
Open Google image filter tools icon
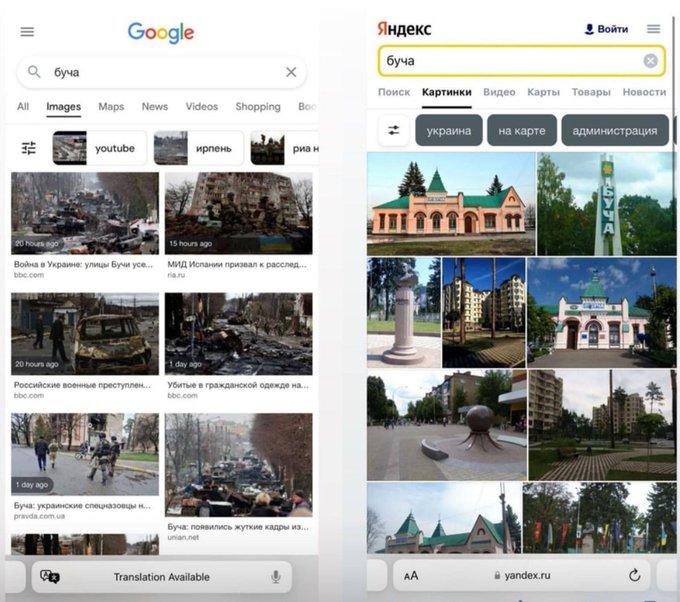coord(29,148)
